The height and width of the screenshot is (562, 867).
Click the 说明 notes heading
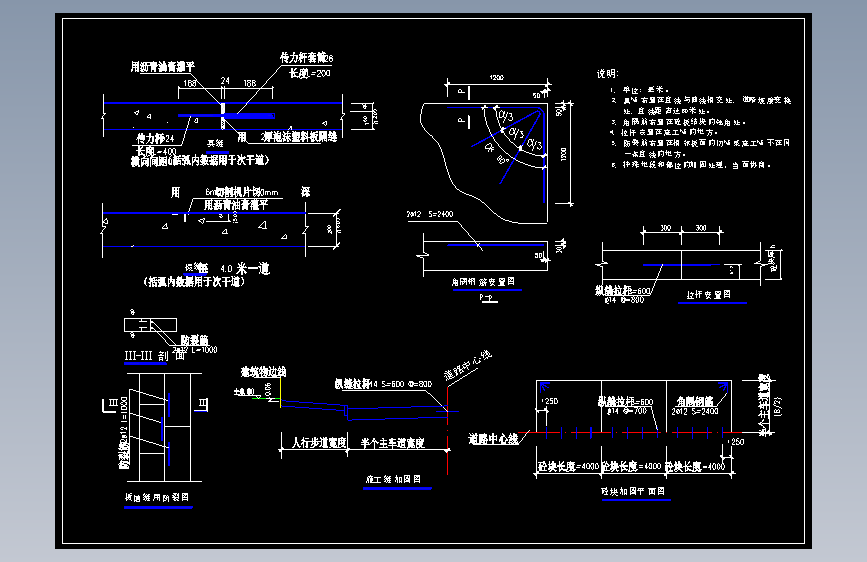tap(607, 74)
